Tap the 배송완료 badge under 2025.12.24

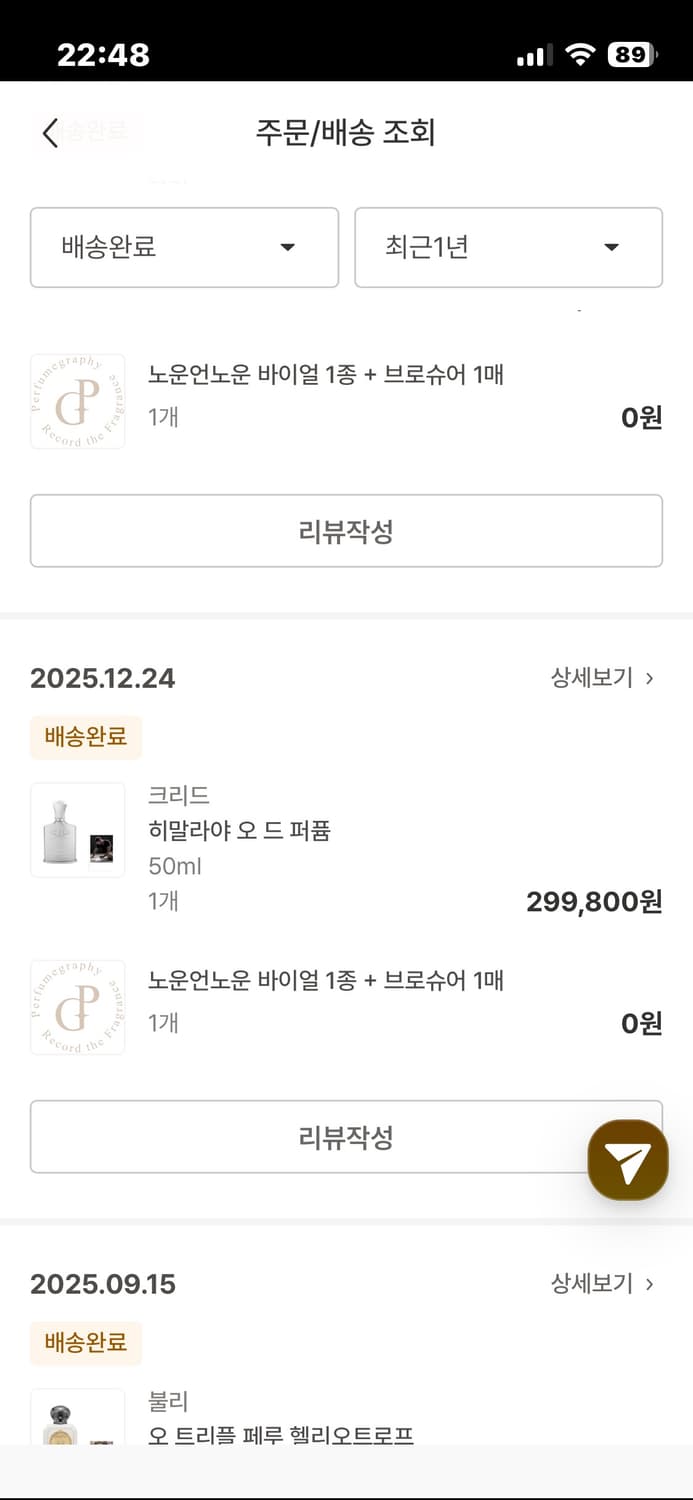(x=86, y=736)
